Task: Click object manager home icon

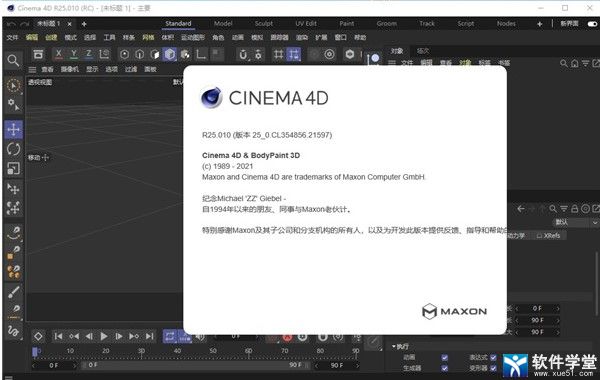Action: pyautogui.click(x=575, y=63)
